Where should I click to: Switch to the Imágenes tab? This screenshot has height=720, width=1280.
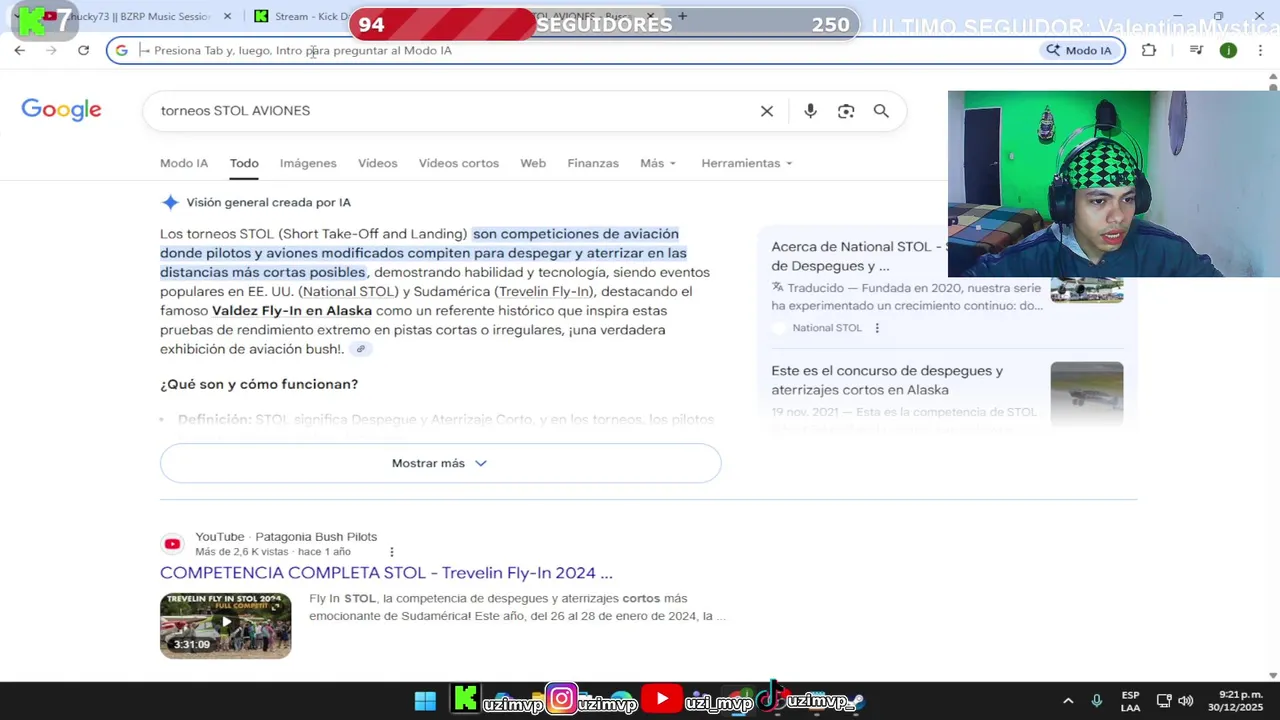tap(308, 163)
